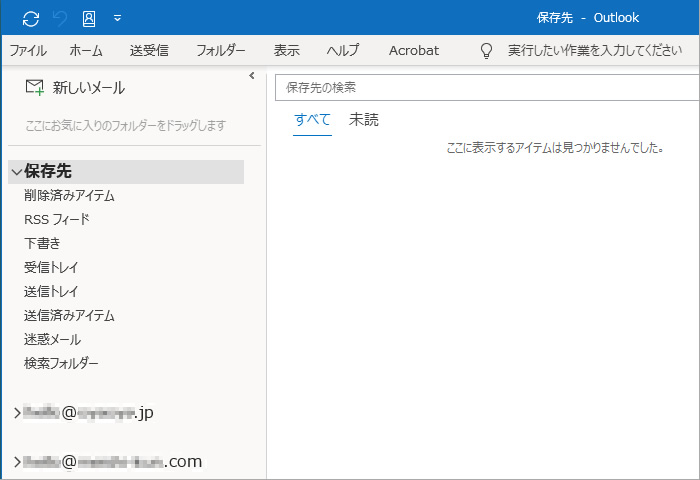Collapse the folder pane with the arrow
Image resolution: width=700 pixels, height=480 pixels.
click(x=252, y=75)
